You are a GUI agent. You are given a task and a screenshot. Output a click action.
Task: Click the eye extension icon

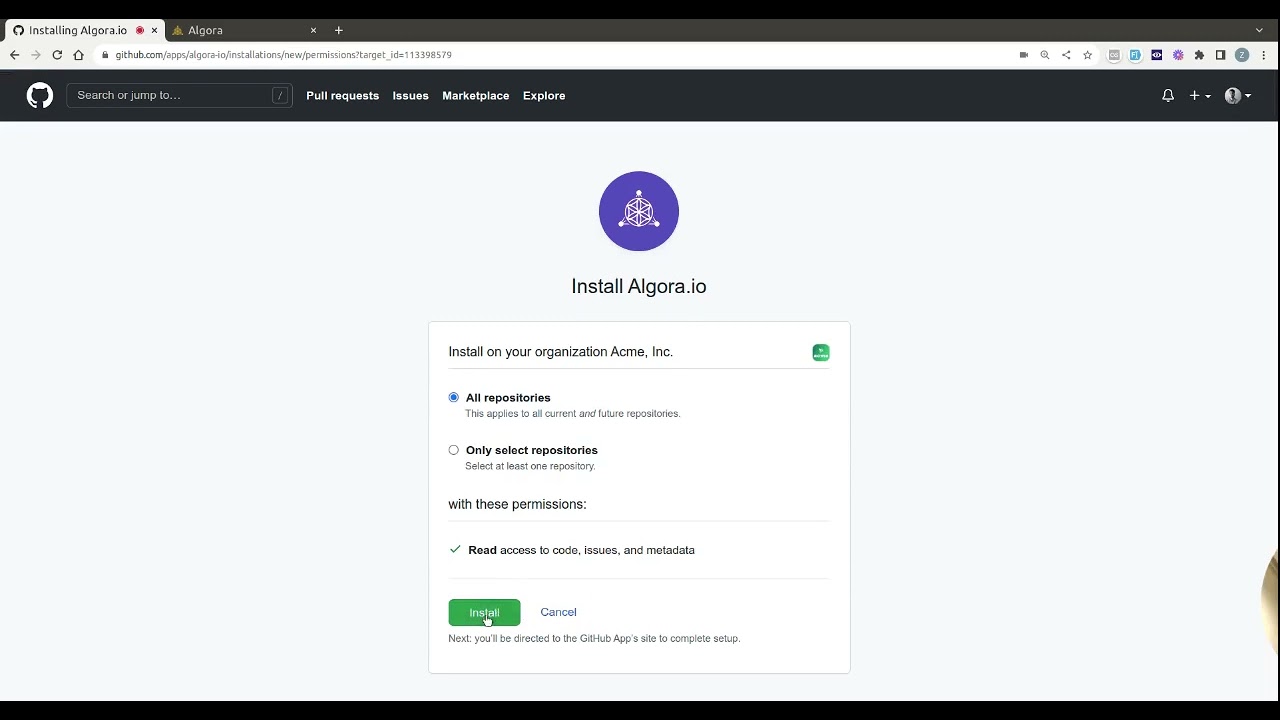(x=1157, y=55)
